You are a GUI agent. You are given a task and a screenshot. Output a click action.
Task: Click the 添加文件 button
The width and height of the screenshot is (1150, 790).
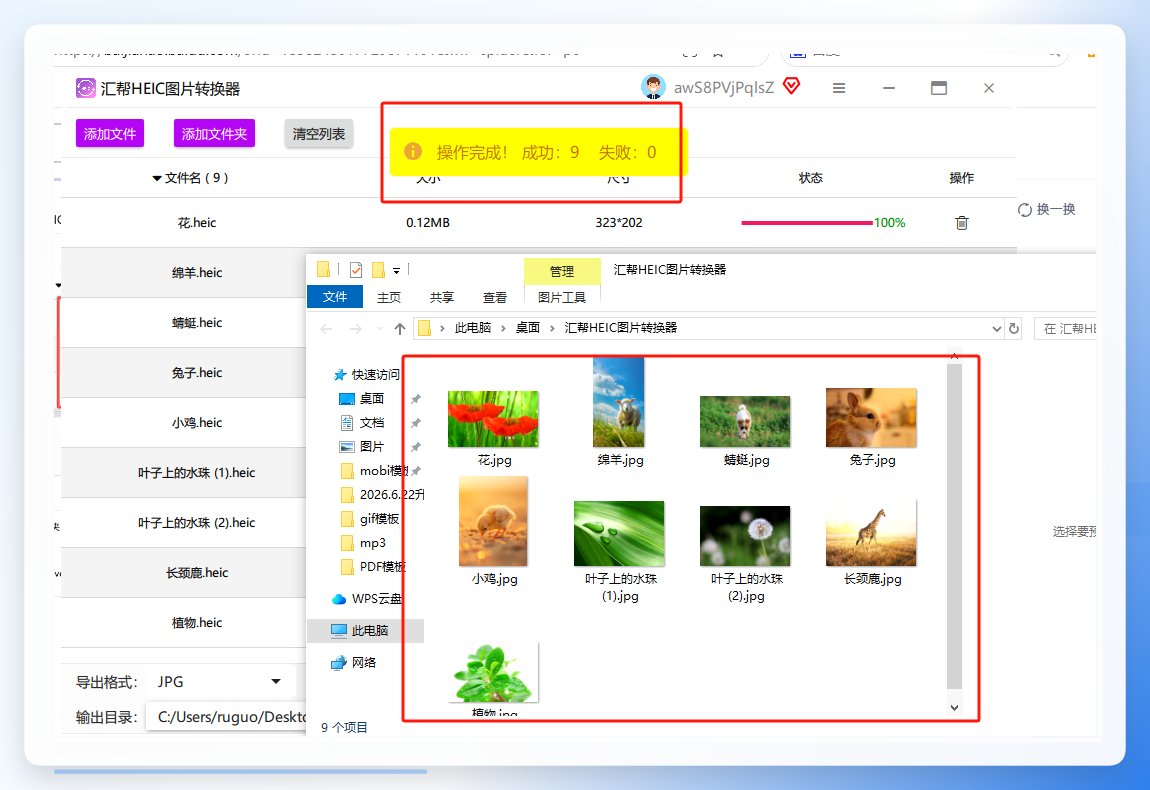(x=110, y=134)
